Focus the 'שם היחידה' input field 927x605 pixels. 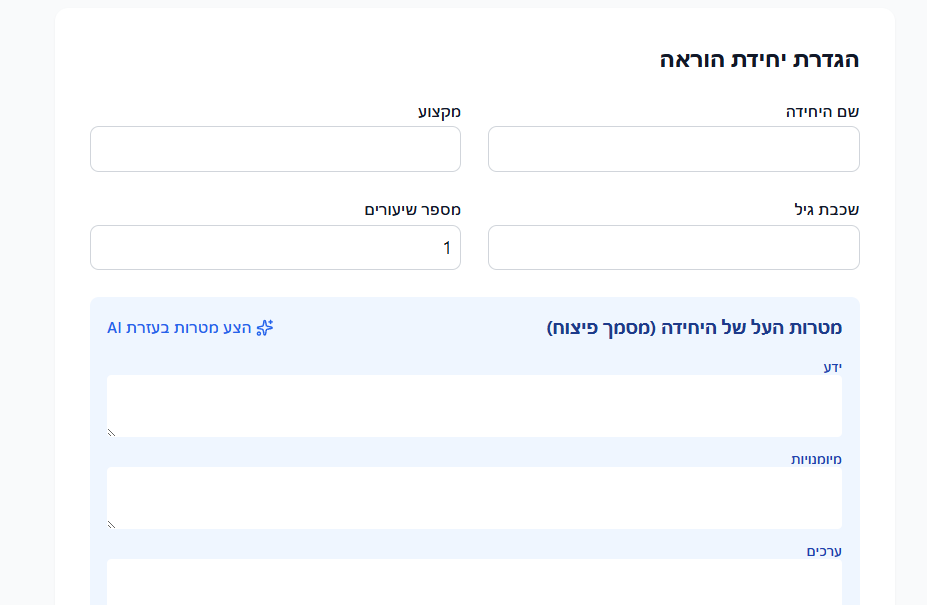click(673, 149)
